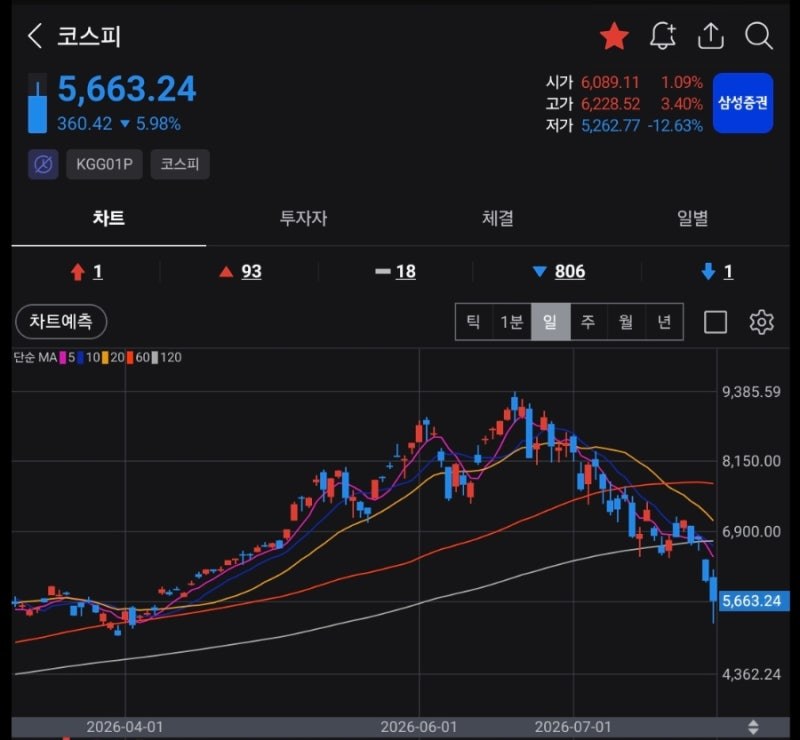Screen dimensions: 800x740
Task: Select the KGG01P code tag
Action: tap(104, 164)
